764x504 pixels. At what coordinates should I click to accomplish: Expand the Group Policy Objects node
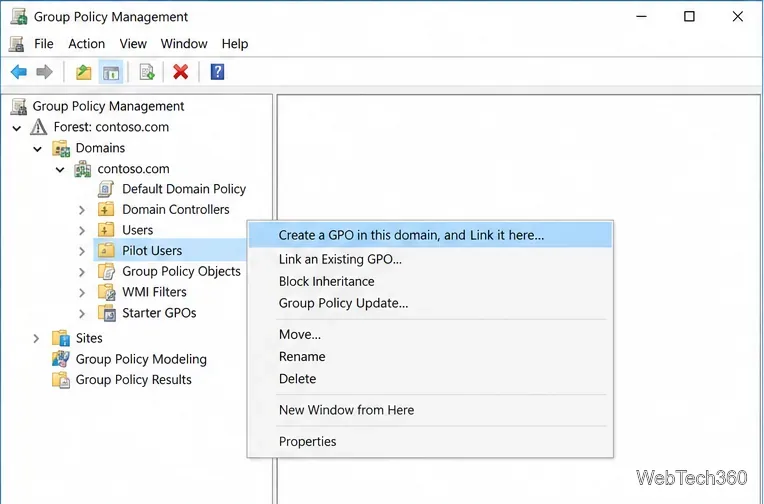pos(82,272)
